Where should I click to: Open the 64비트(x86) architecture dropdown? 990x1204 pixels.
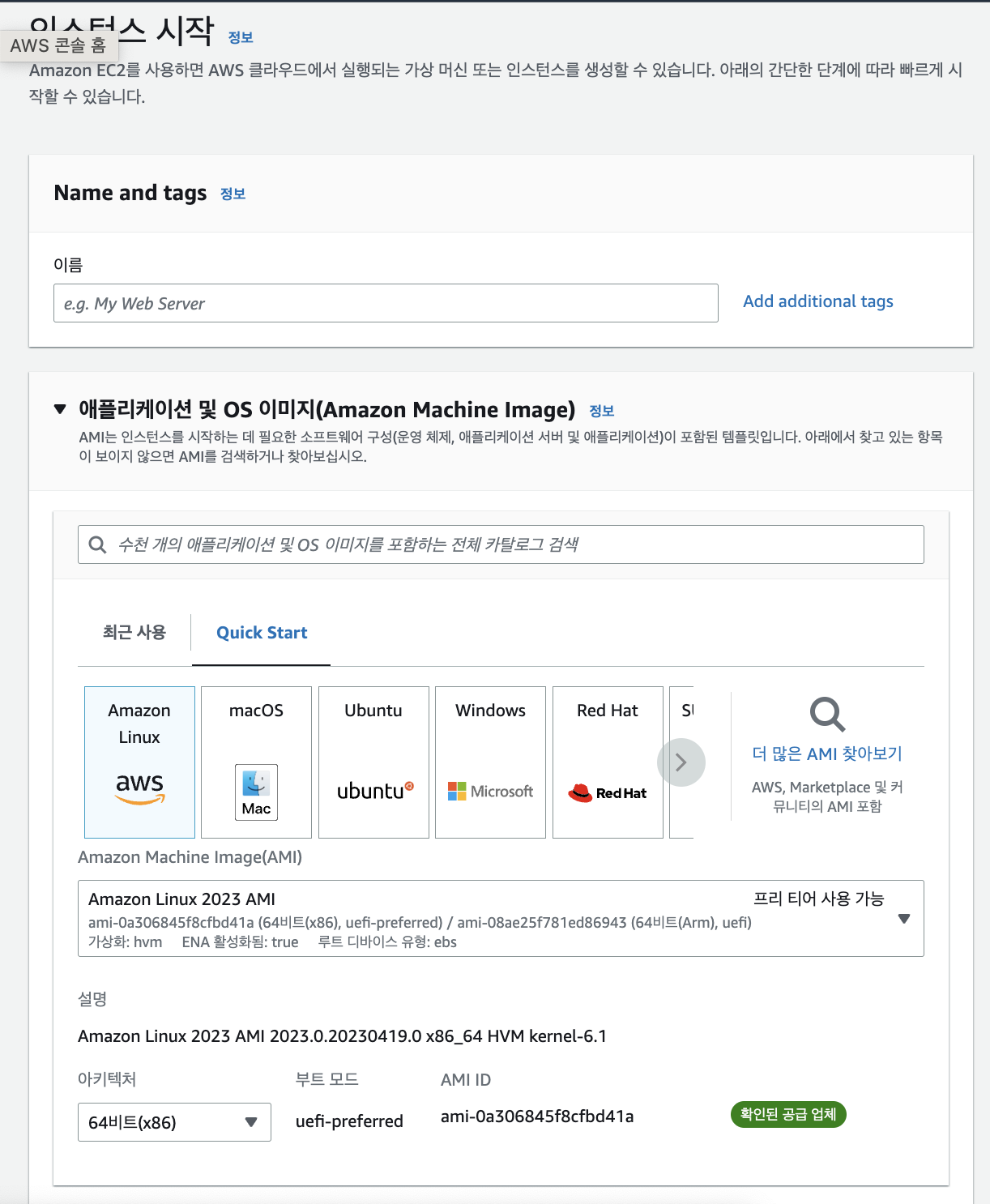point(174,1122)
